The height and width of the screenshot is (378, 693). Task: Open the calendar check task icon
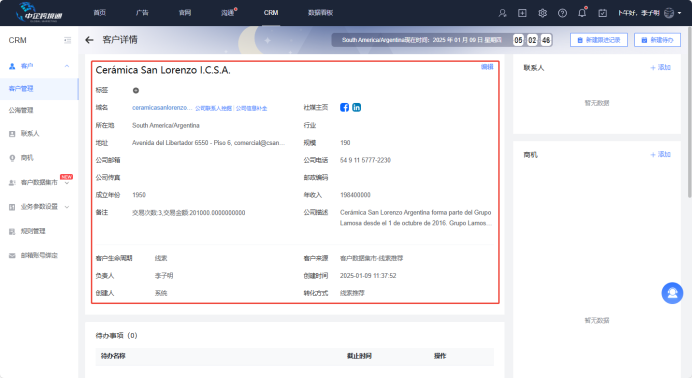[602, 13]
